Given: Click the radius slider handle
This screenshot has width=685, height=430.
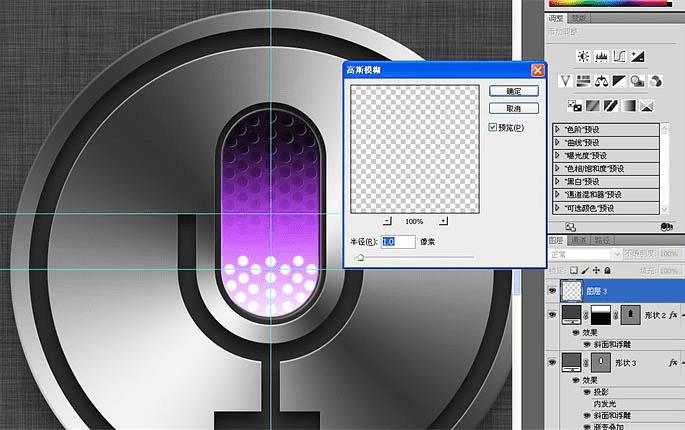Looking at the screenshot, I should click(360, 258).
